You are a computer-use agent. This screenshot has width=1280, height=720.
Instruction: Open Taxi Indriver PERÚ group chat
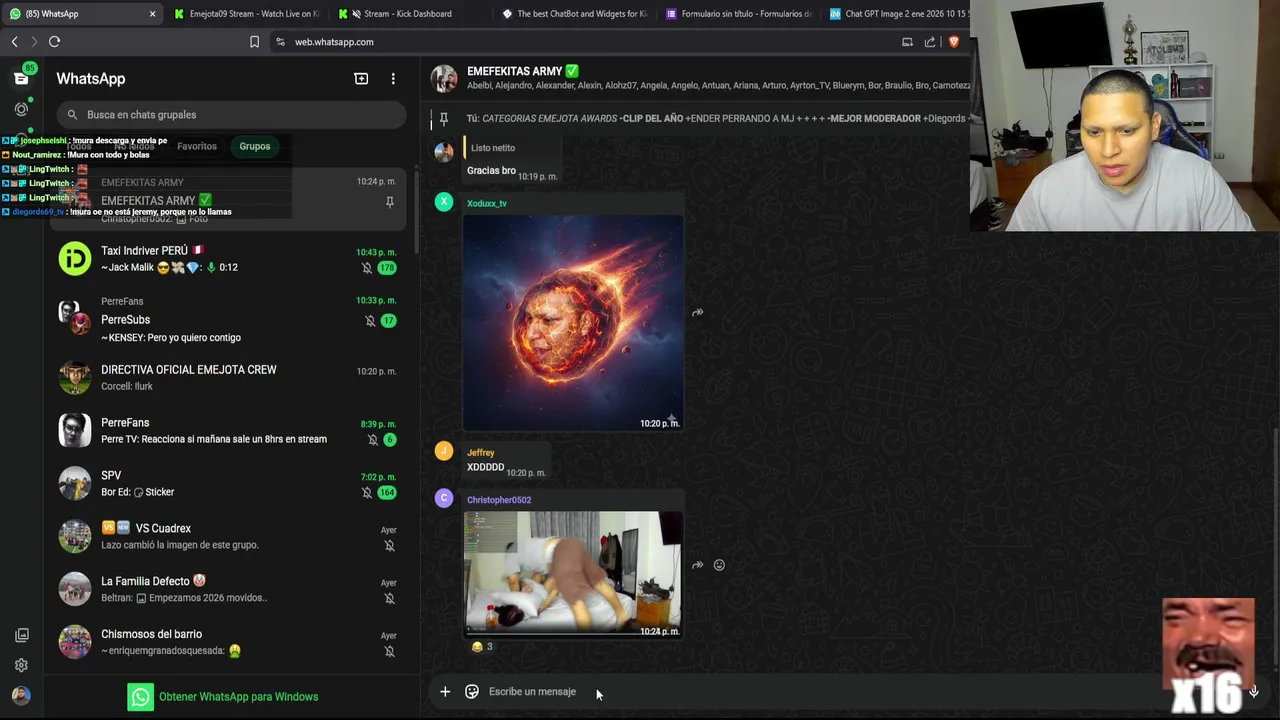230,259
